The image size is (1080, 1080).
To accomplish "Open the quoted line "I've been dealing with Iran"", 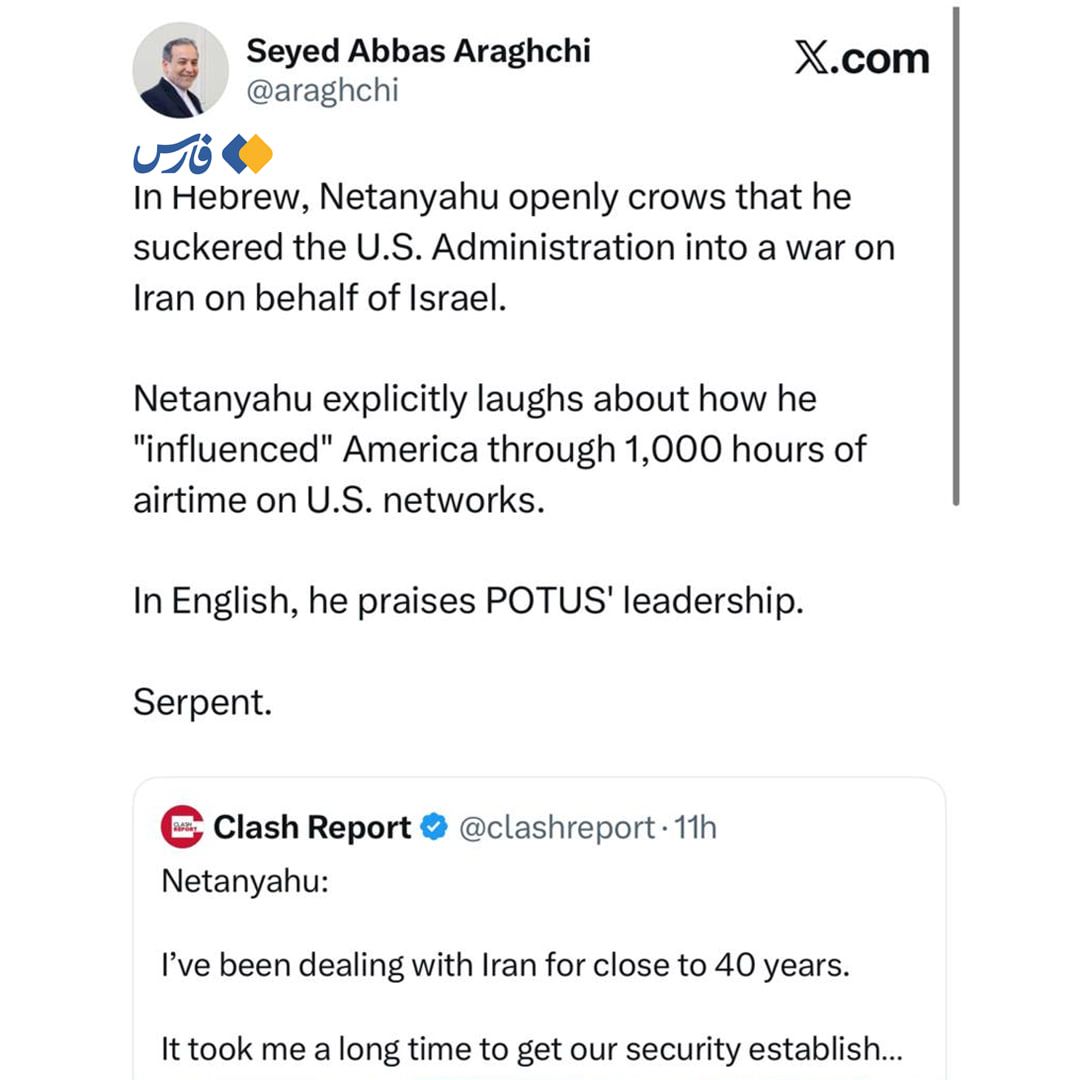I will [x=506, y=964].
